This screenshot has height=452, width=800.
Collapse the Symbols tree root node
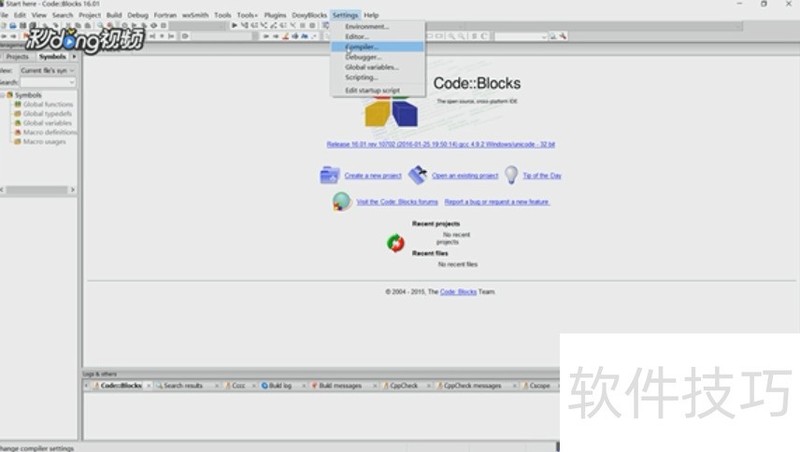3,95
